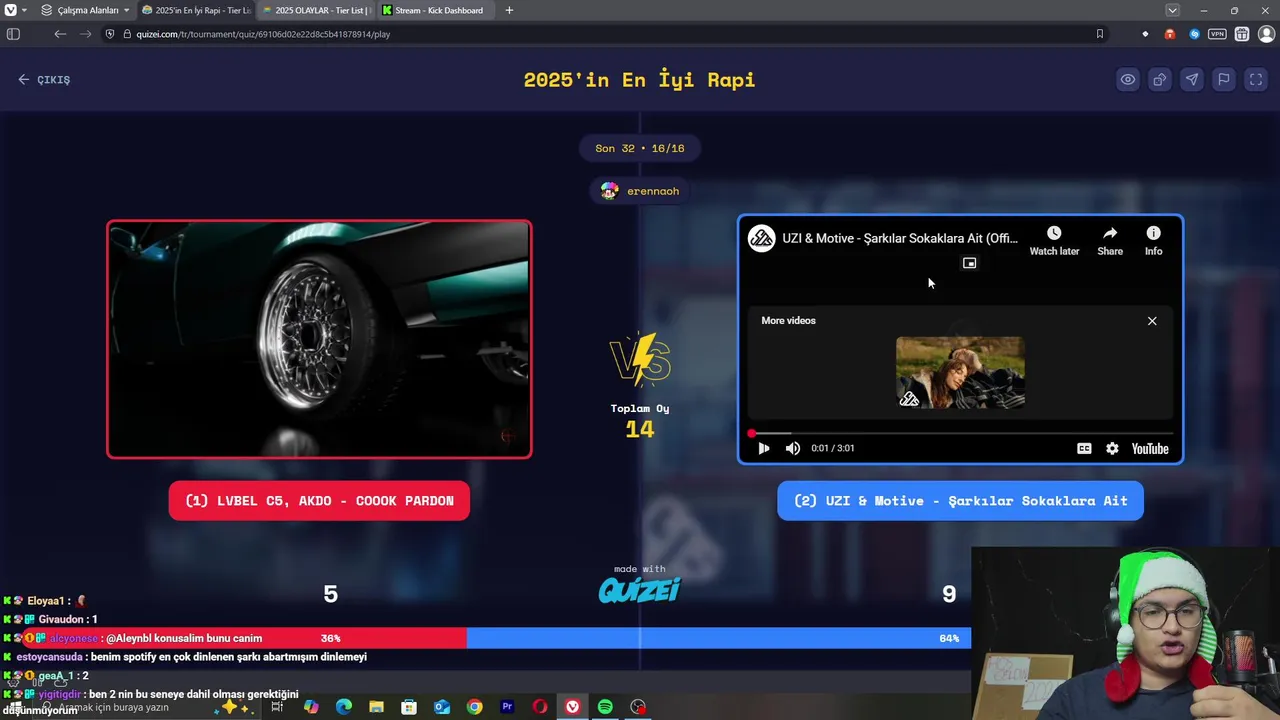Open Google Chrome from the taskbar
The image size is (1280, 720).
tap(474, 707)
